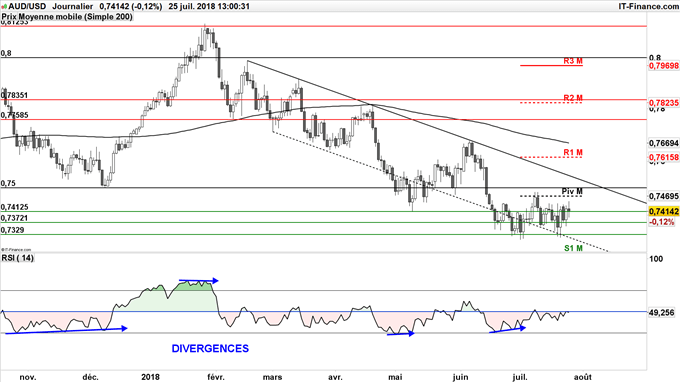Screen dimensions: 680x382
Task: Click the R3 M pivot label
Action: (573, 61)
